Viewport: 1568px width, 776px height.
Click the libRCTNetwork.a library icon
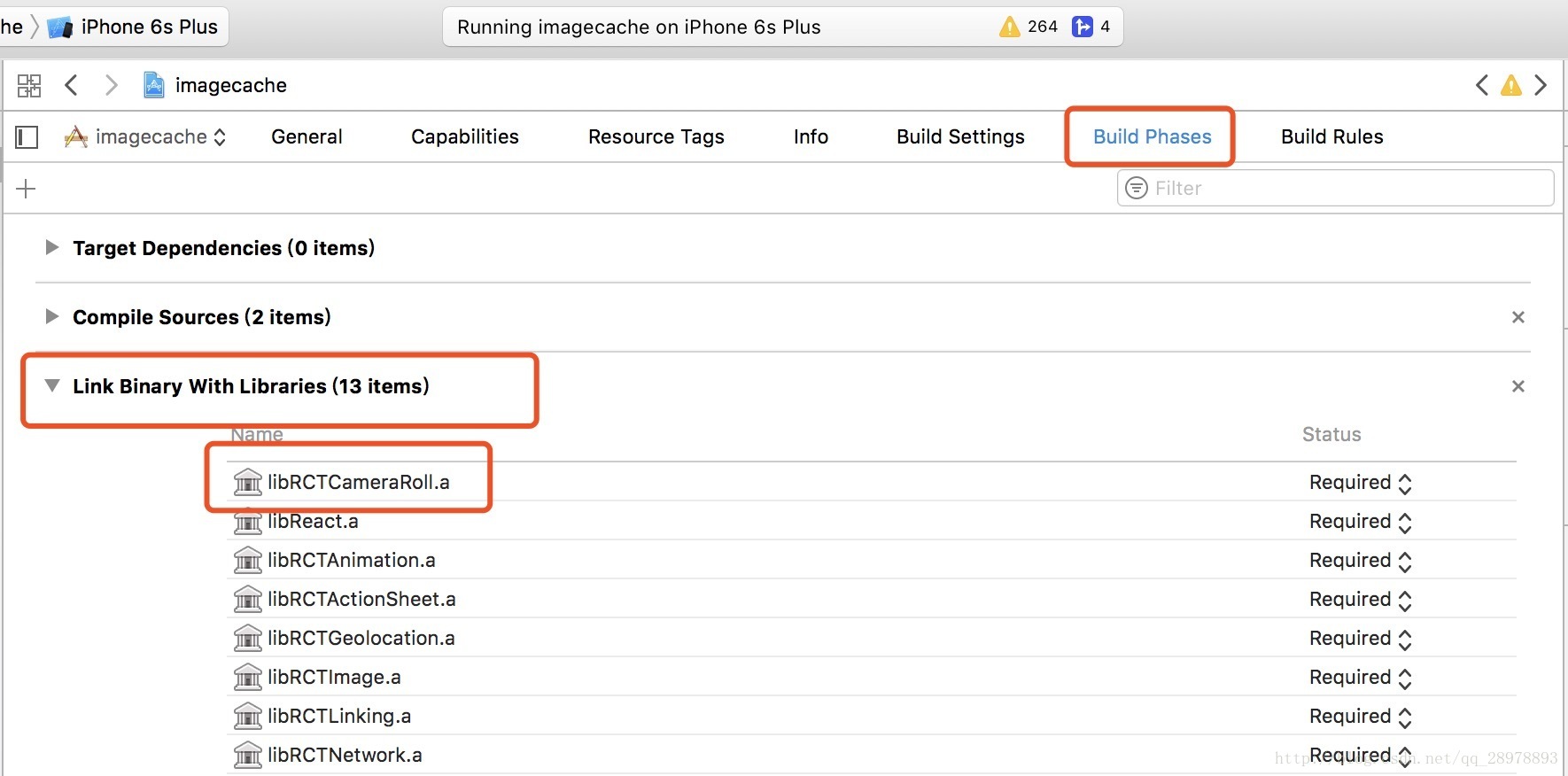click(x=248, y=755)
